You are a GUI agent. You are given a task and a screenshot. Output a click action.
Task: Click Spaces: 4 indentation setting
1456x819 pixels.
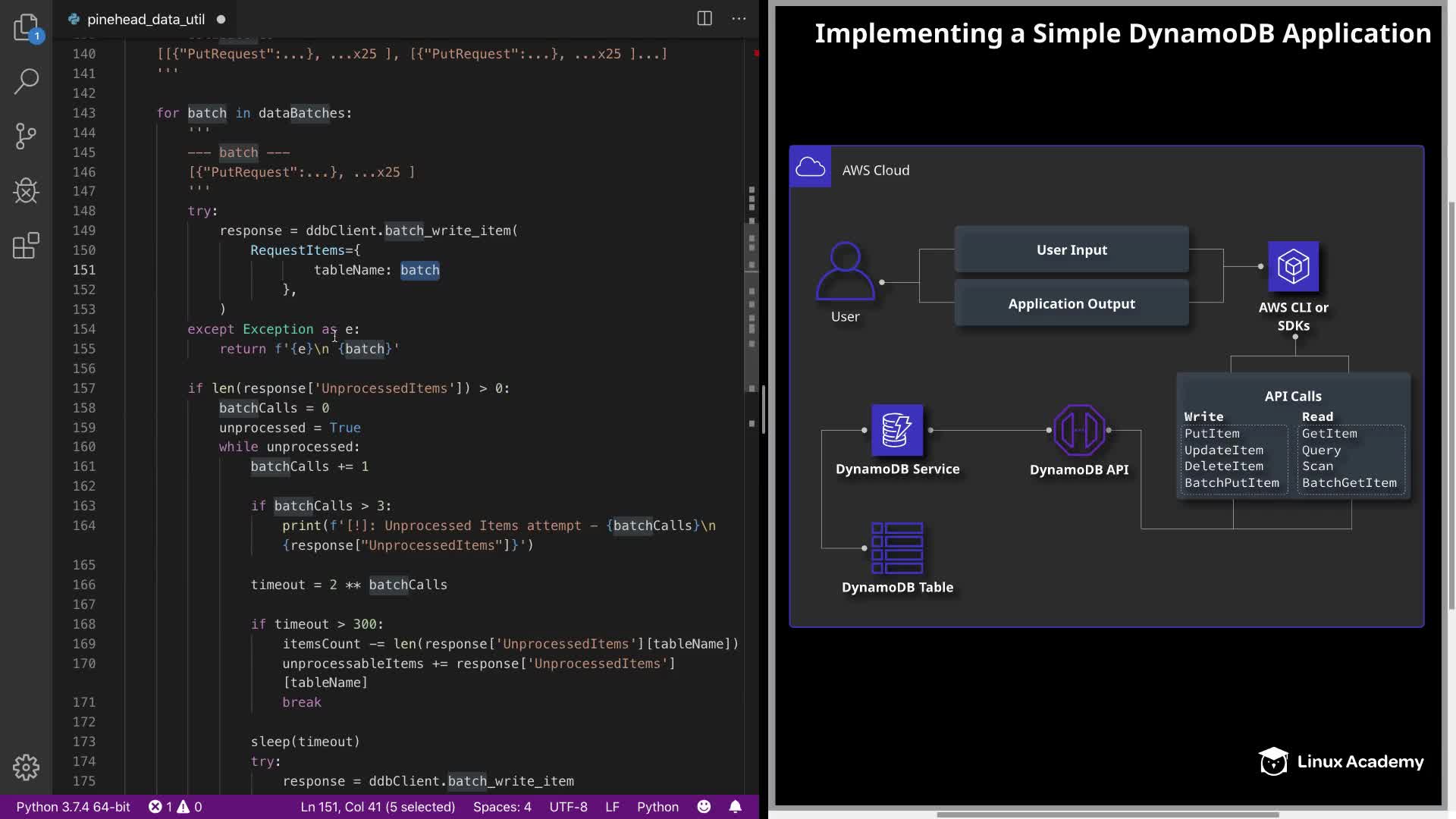click(x=502, y=807)
